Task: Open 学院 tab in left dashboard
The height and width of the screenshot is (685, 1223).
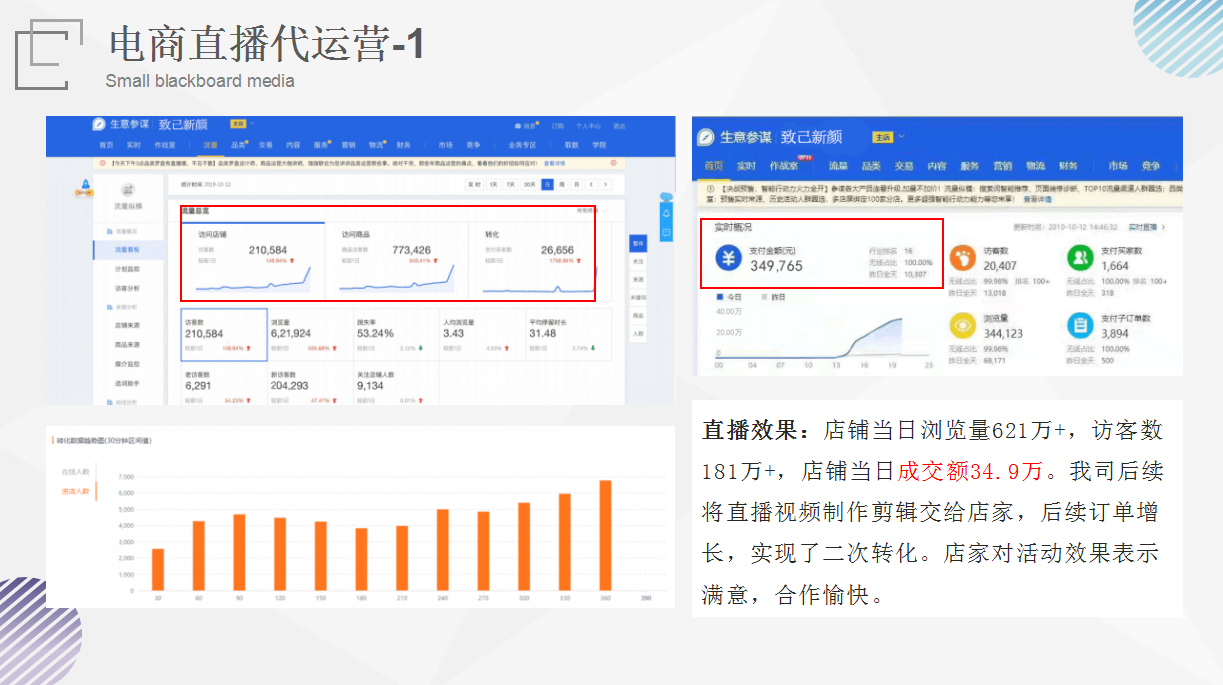Action: pos(599,145)
